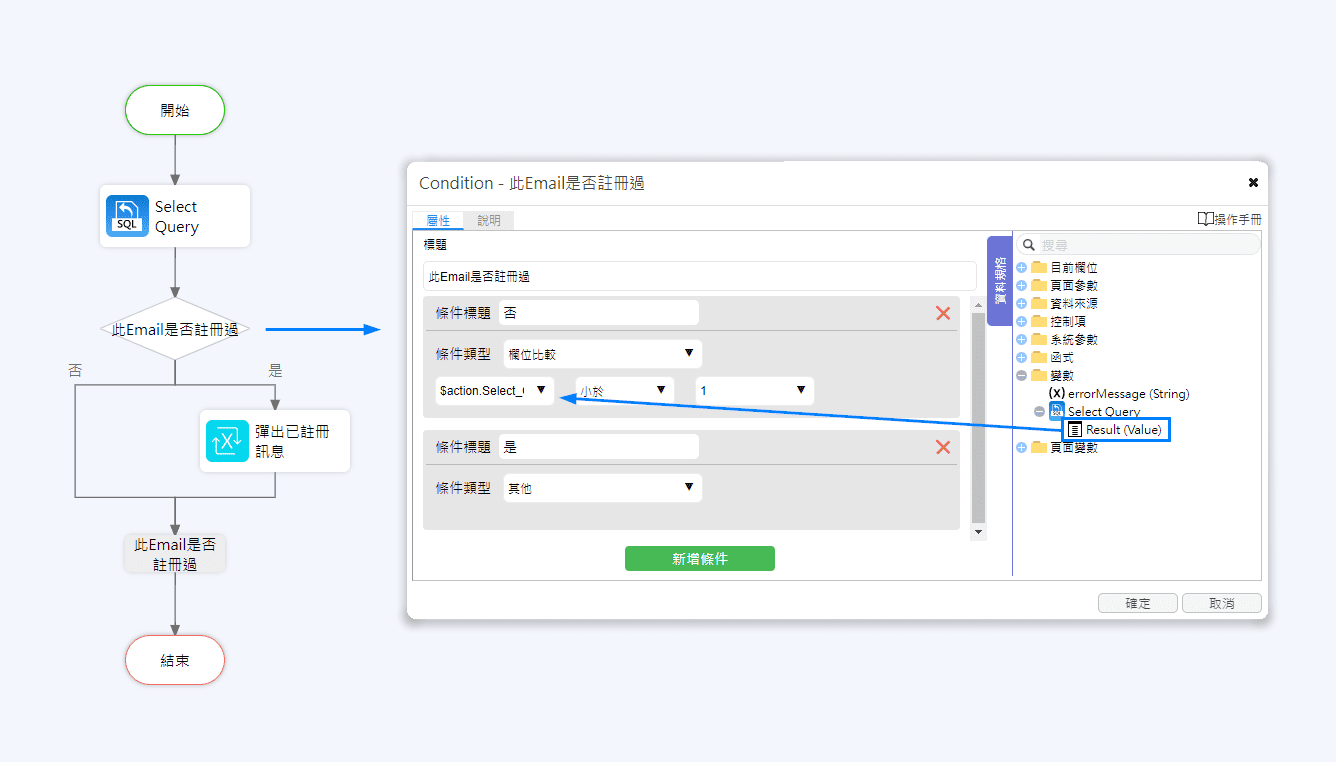Click the condition title field containing 否
The image size is (1336, 762).
click(598, 313)
